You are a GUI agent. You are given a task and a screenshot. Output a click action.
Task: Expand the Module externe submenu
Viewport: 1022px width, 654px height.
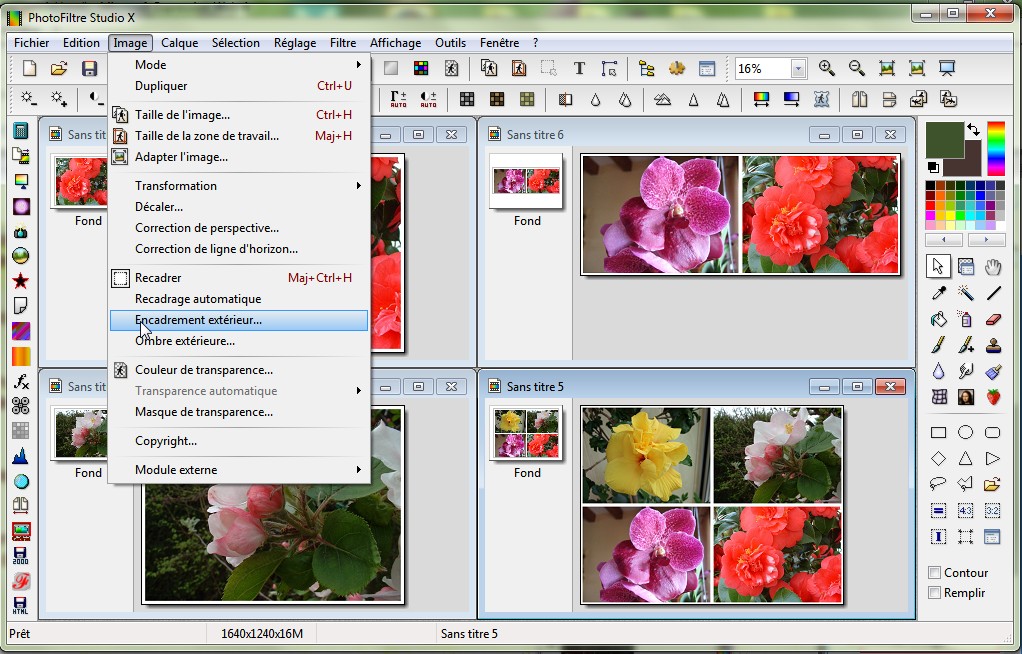pyautogui.click(x=239, y=469)
